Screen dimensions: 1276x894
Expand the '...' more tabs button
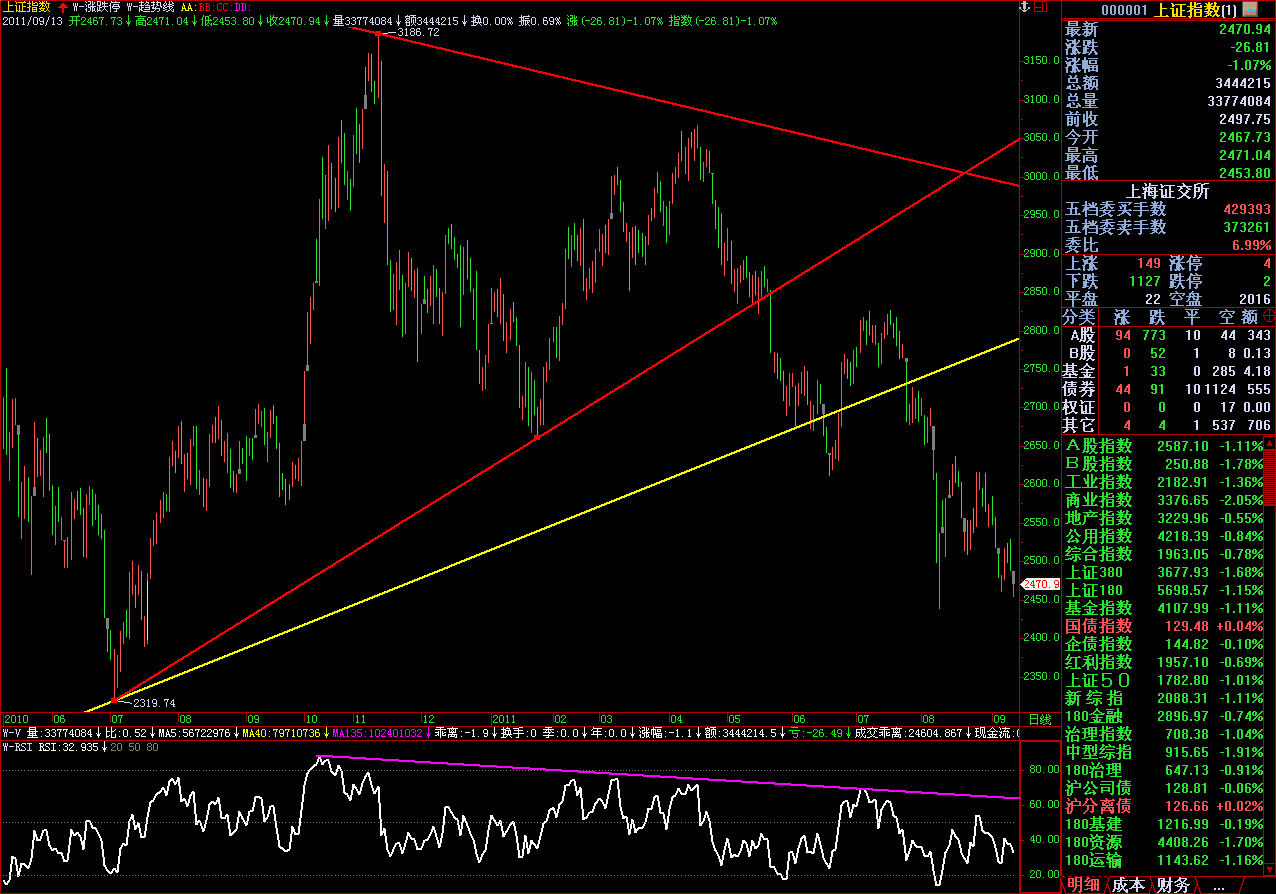[x=1218, y=885]
